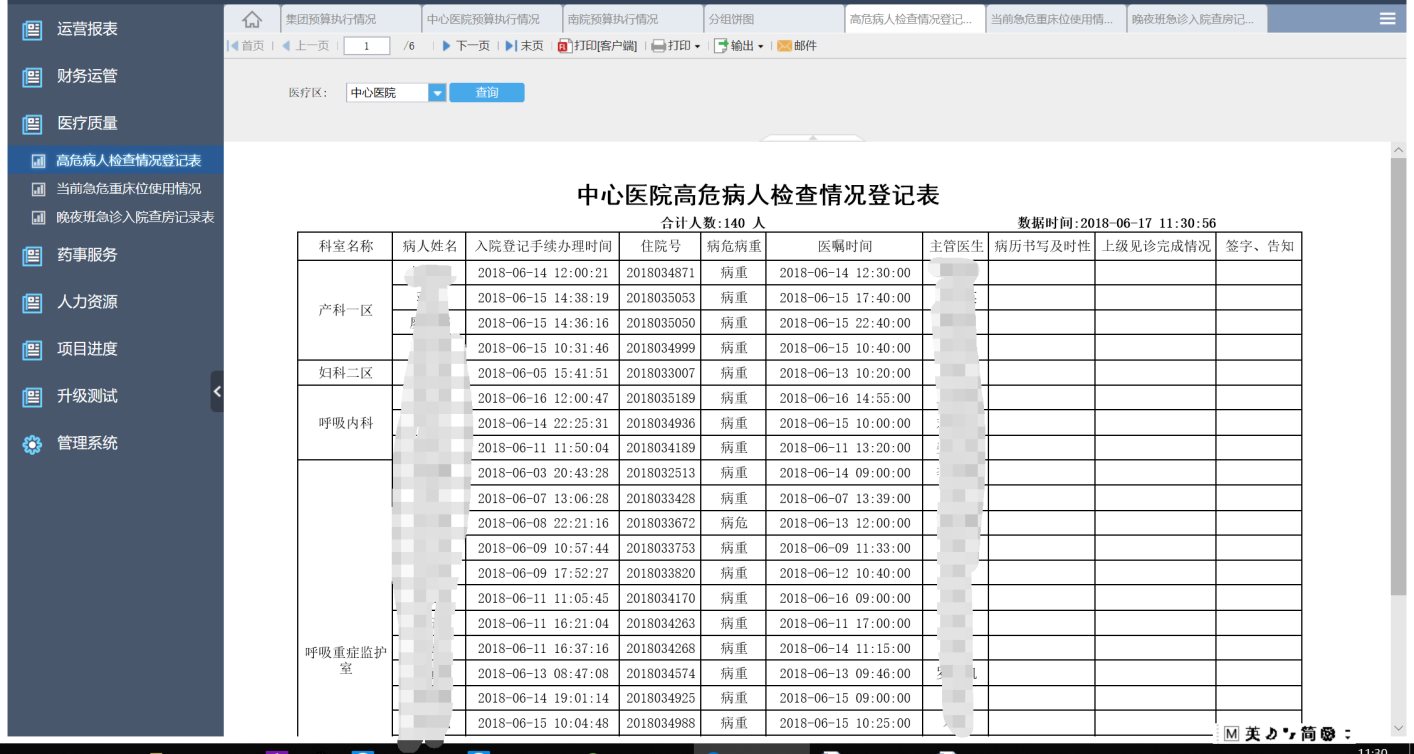Click cell 2018034988
This screenshot has width=1414, height=754.
point(660,723)
